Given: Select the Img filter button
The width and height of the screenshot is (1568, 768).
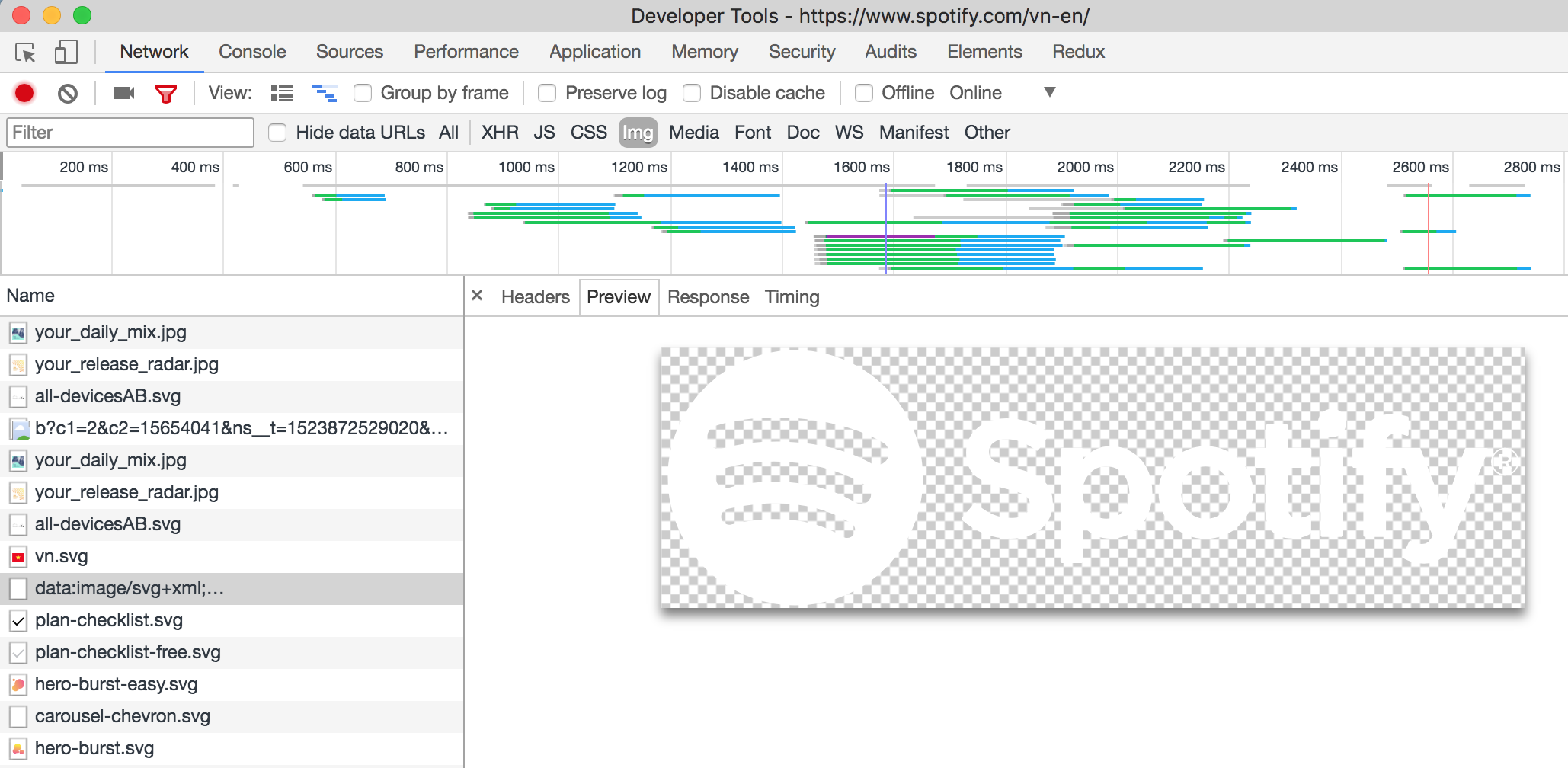Looking at the screenshot, I should point(638,133).
